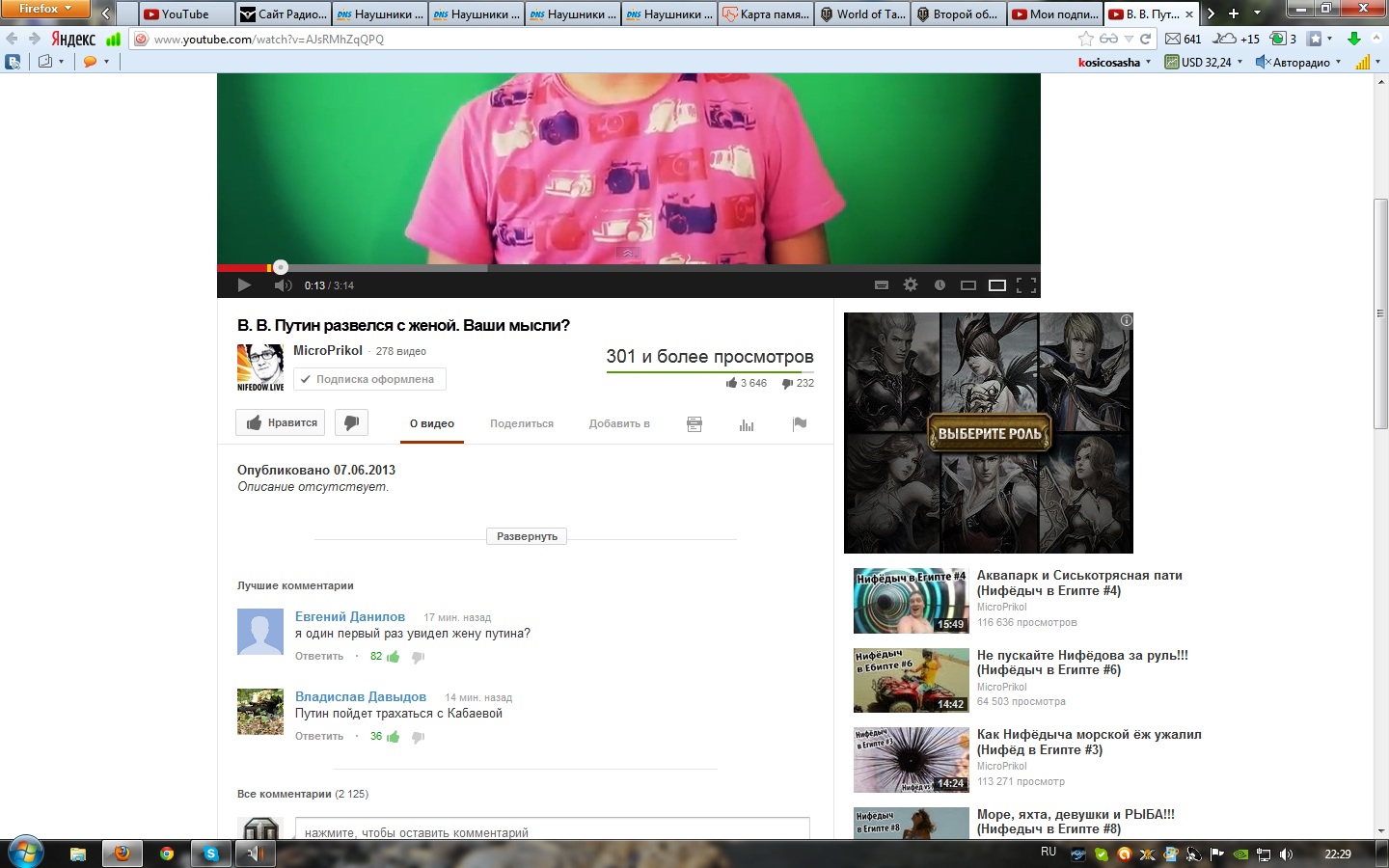Open the Яндекс mail counter 641

click(1184, 40)
